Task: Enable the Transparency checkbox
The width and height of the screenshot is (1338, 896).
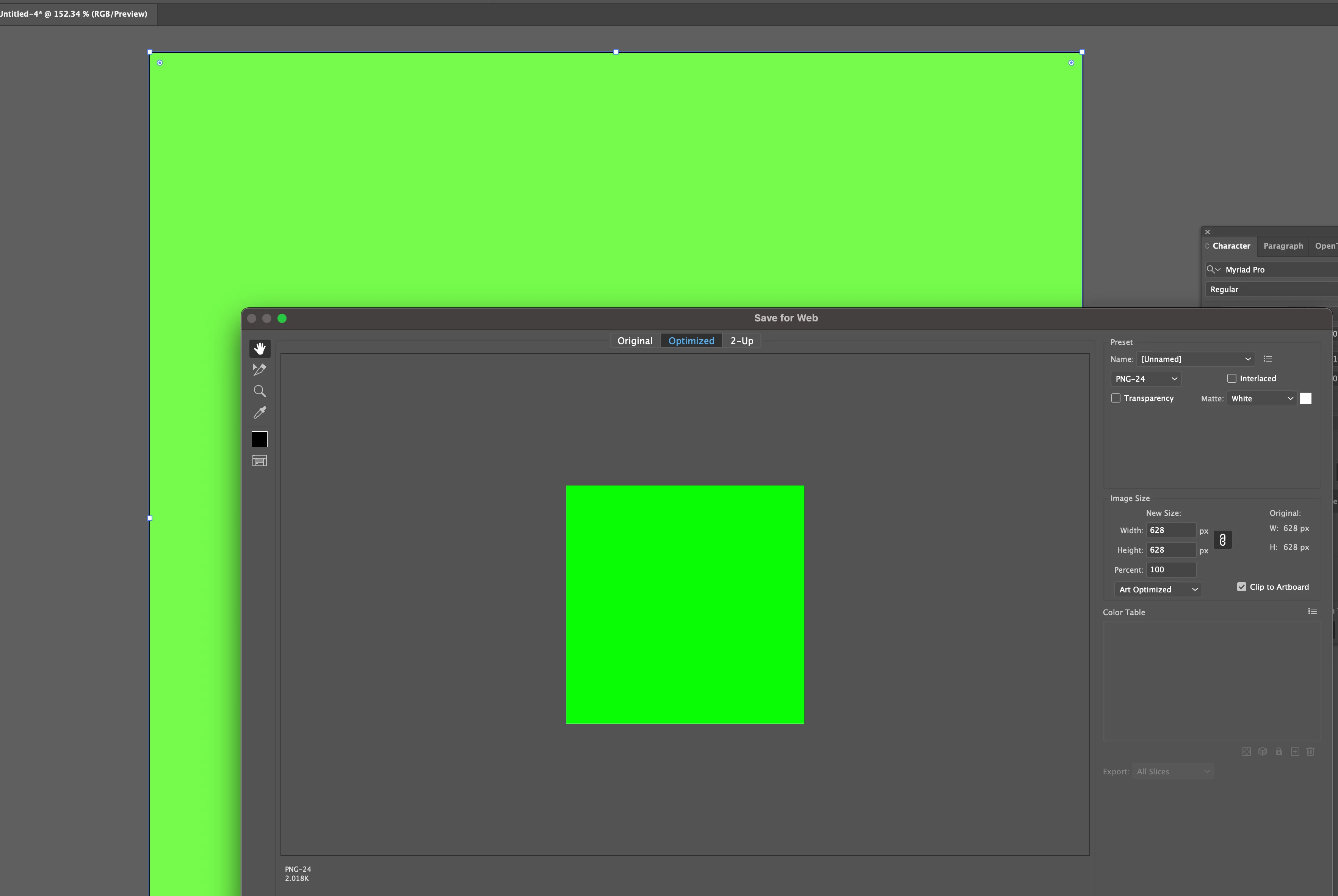Action: click(1116, 398)
